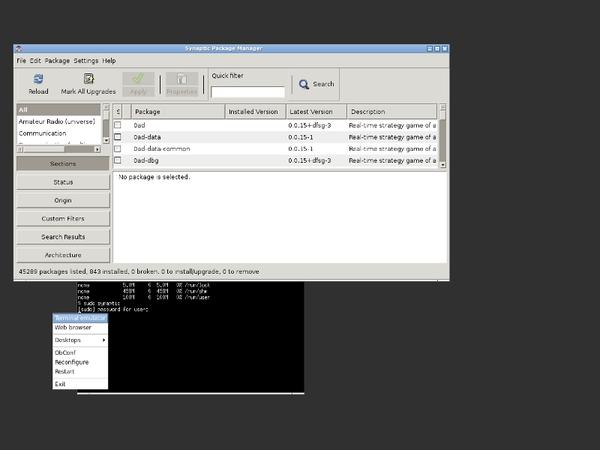Click the Search magnifier icon
Image resolution: width=600 pixels, height=450 pixels.
(304, 84)
